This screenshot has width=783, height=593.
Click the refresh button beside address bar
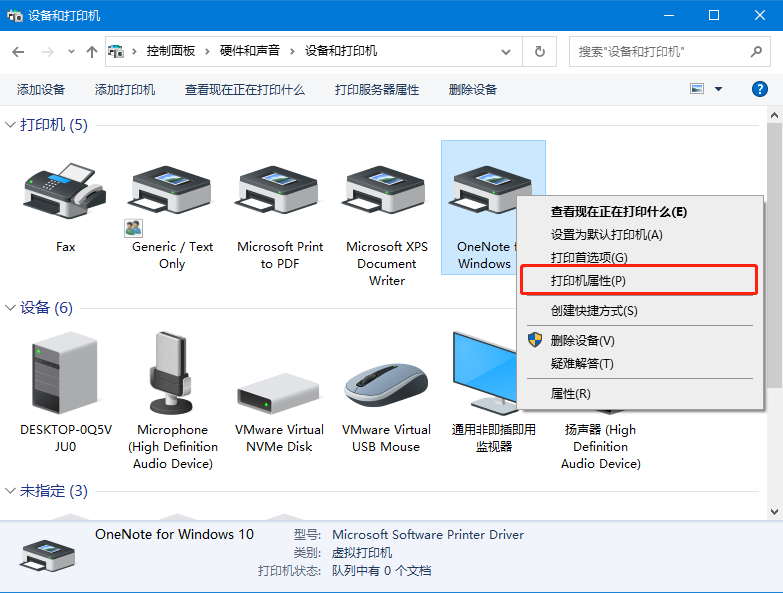(540, 51)
